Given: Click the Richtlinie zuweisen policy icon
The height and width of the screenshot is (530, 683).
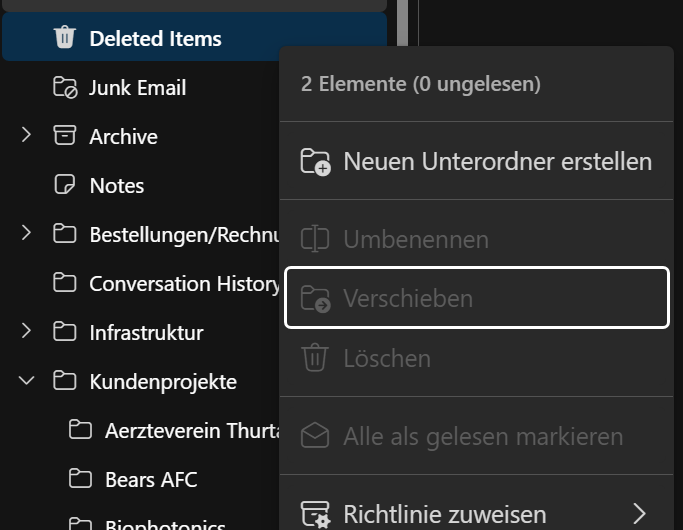Looking at the screenshot, I should pos(315,514).
